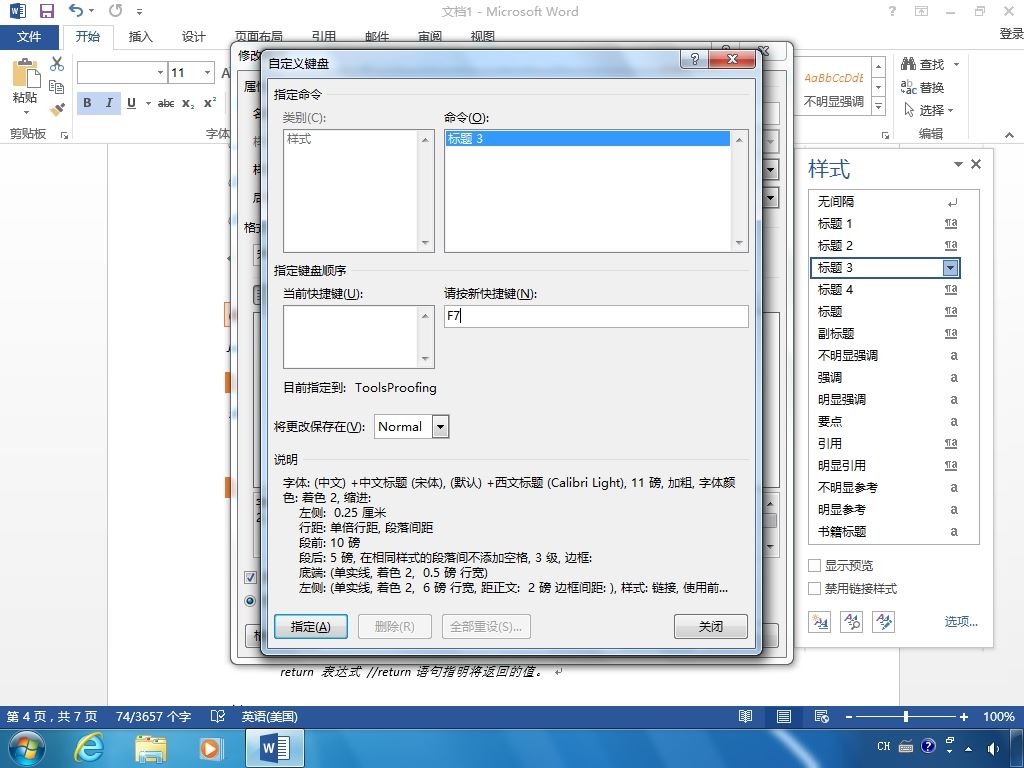Select Heading 3 in commands list
This screenshot has width=1024, height=768.
(x=587, y=138)
